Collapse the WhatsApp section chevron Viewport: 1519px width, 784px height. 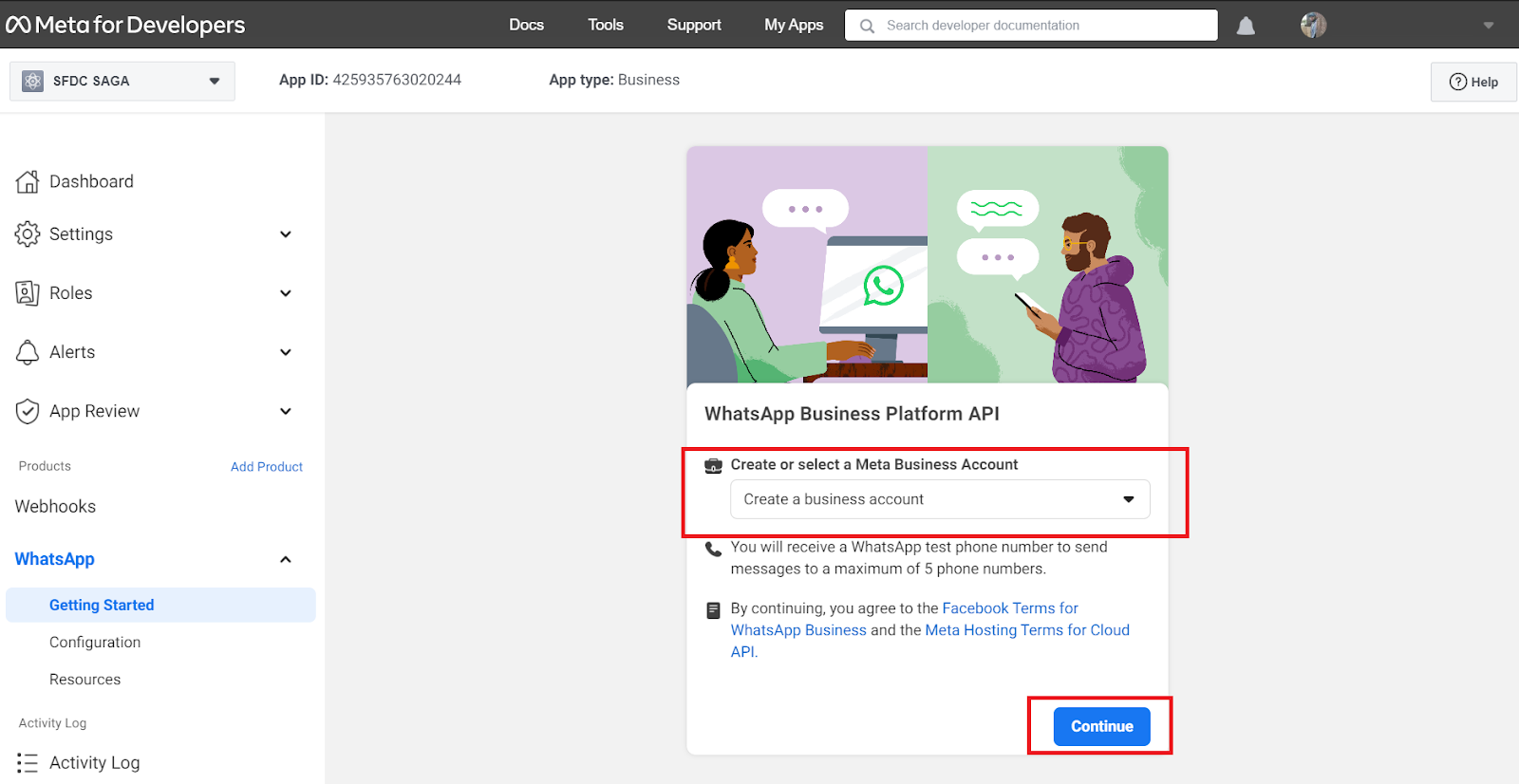(286, 559)
